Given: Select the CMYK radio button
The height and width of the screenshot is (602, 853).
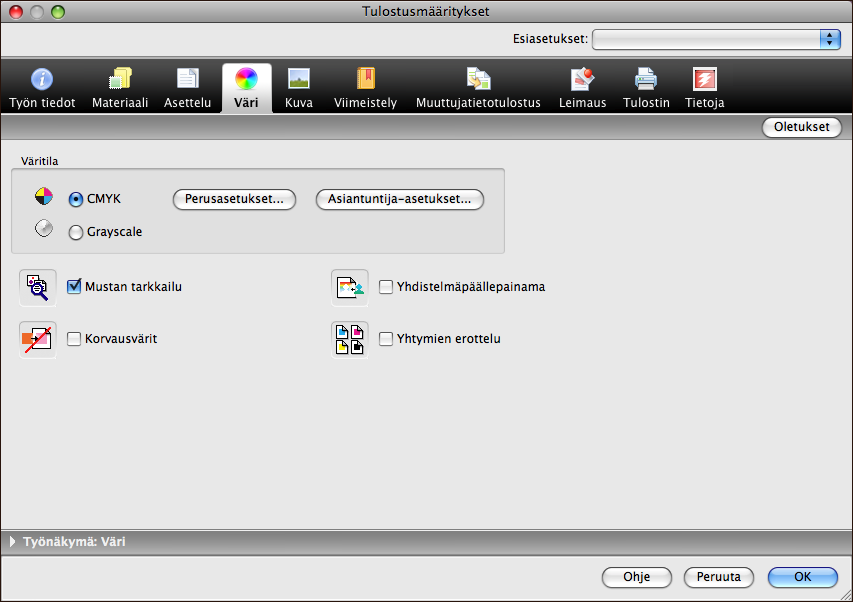Looking at the screenshot, I should click(76, 200).
